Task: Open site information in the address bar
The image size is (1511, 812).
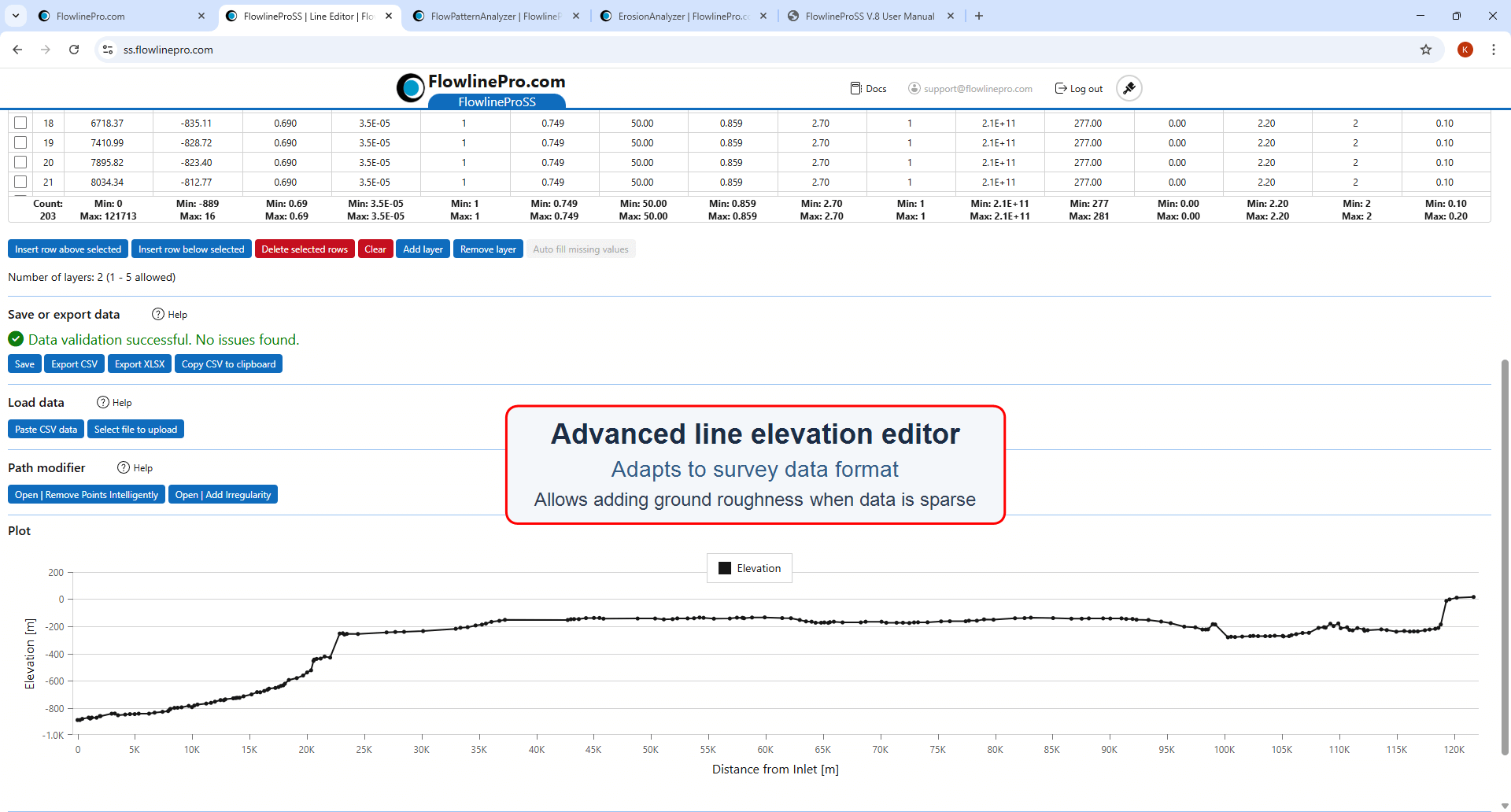Action: tap(107, 49)
